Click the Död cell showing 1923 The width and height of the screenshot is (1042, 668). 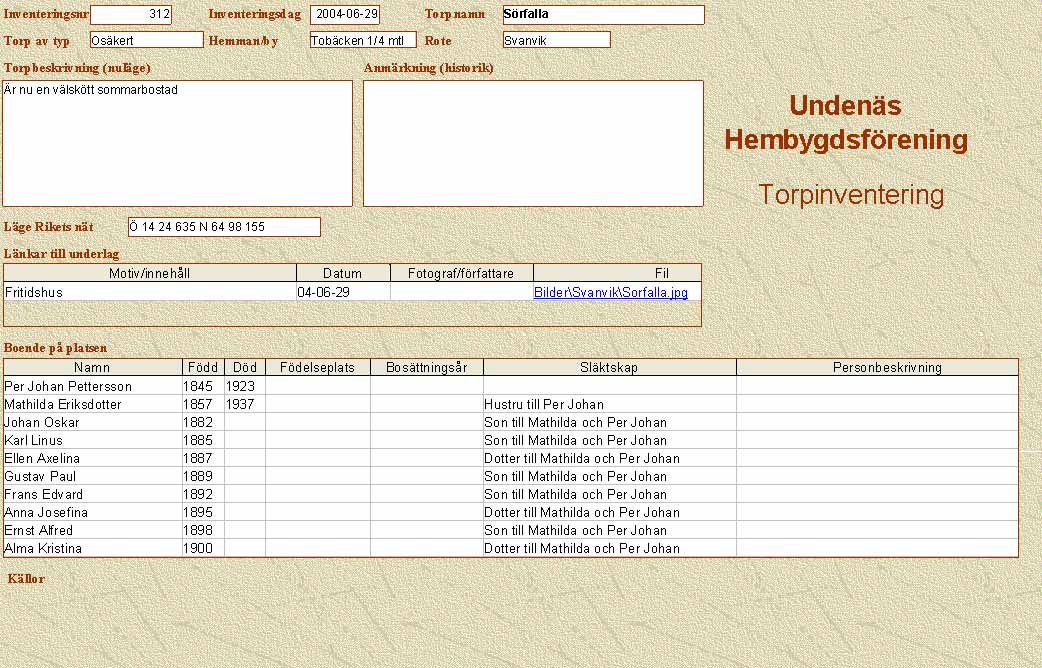pyautogui.click(x=244, y=386)
